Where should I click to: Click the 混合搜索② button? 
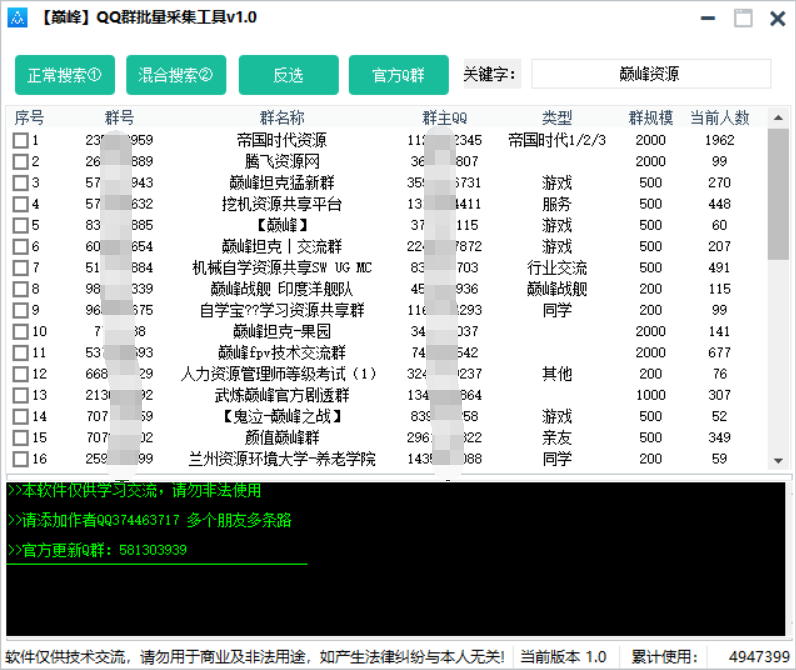(176, 75)
